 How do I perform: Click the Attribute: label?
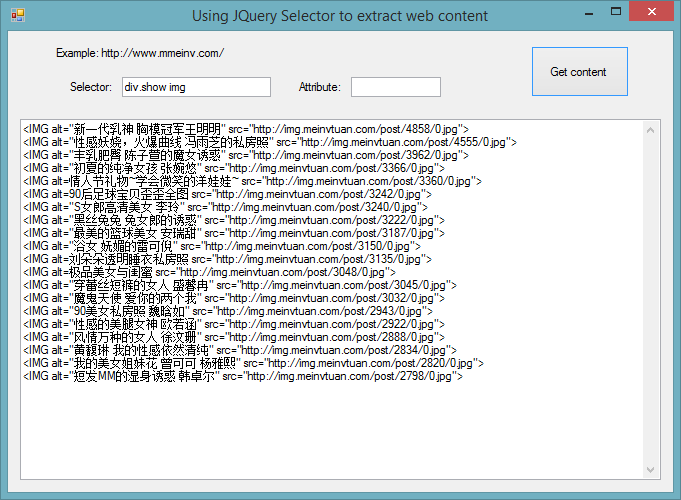(x=319, y=88)
